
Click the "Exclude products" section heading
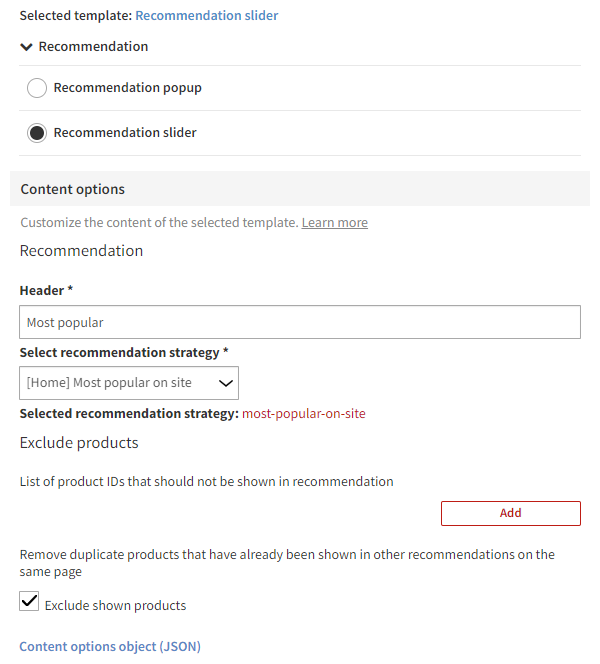(x=79, y=442)
